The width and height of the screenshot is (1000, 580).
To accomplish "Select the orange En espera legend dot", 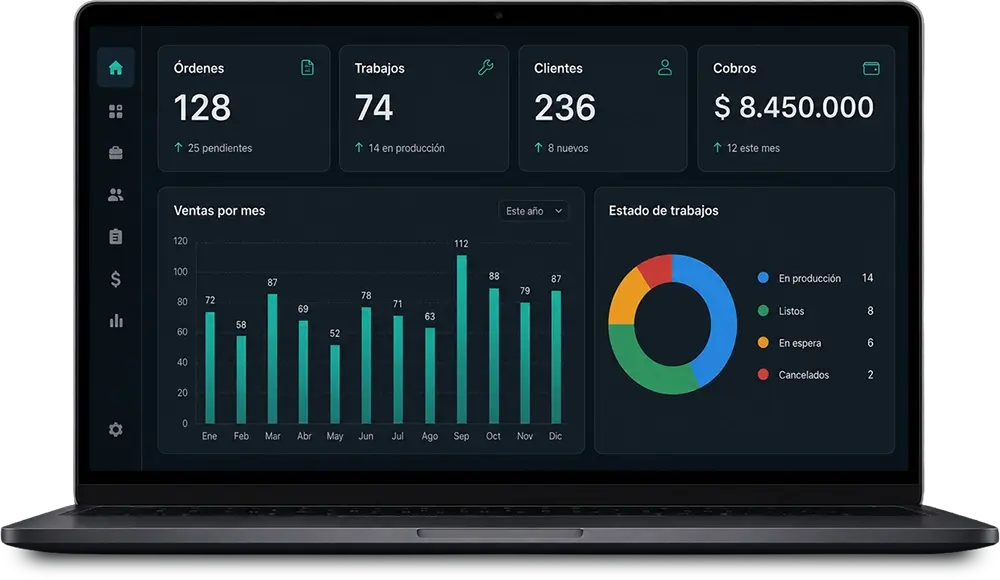I will point(763,343).
